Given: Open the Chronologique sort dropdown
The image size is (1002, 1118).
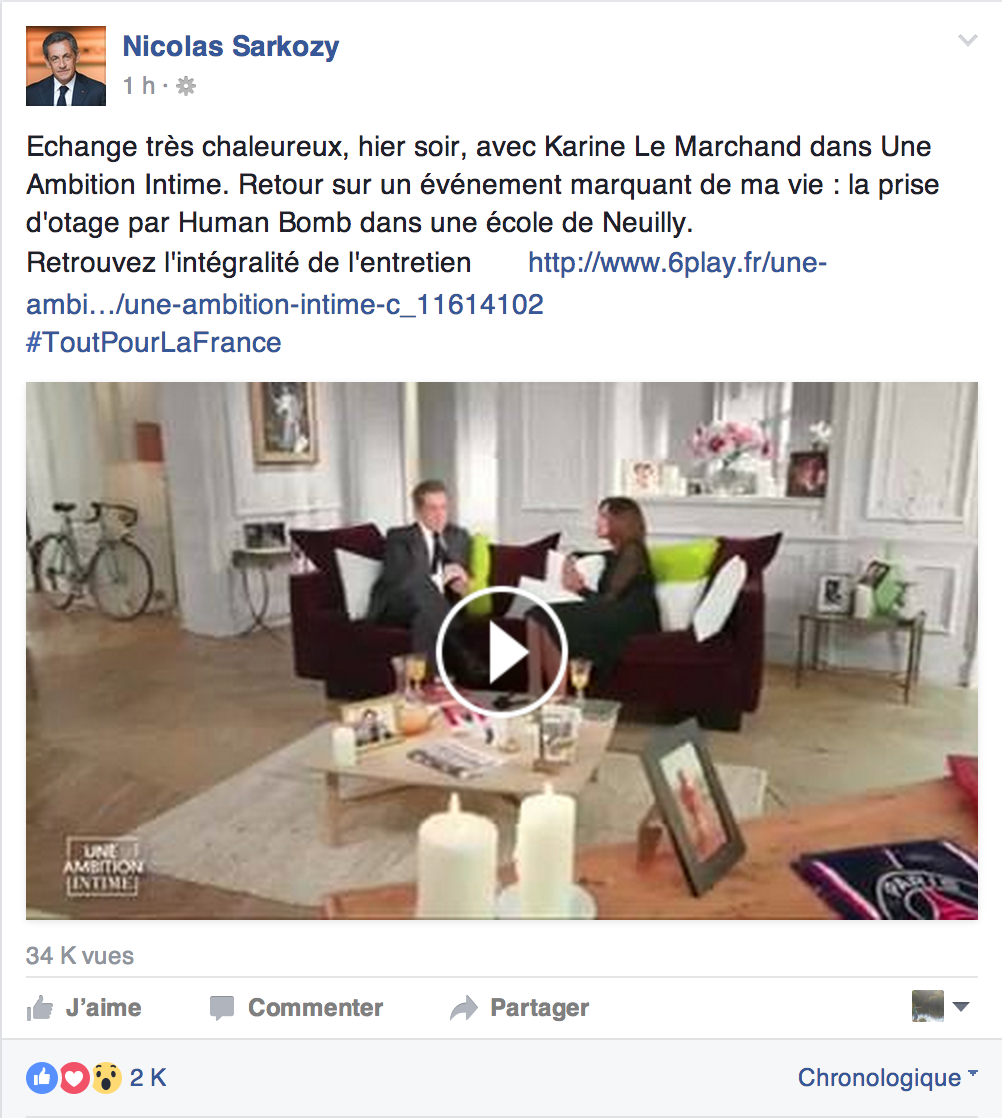Looking at the screenshot, I should pyautogui.click(x=887, y=1077).
